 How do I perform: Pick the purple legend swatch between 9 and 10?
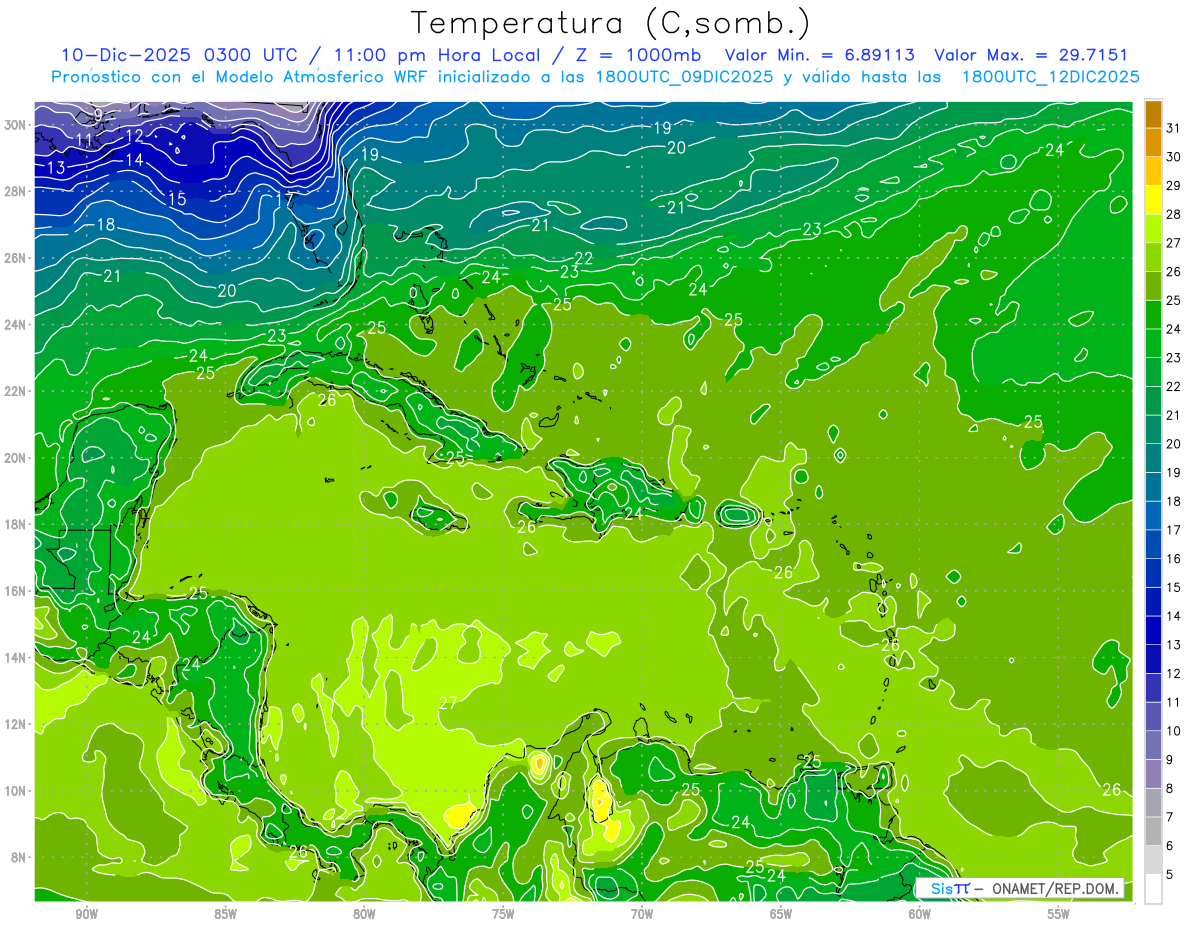1153,745
